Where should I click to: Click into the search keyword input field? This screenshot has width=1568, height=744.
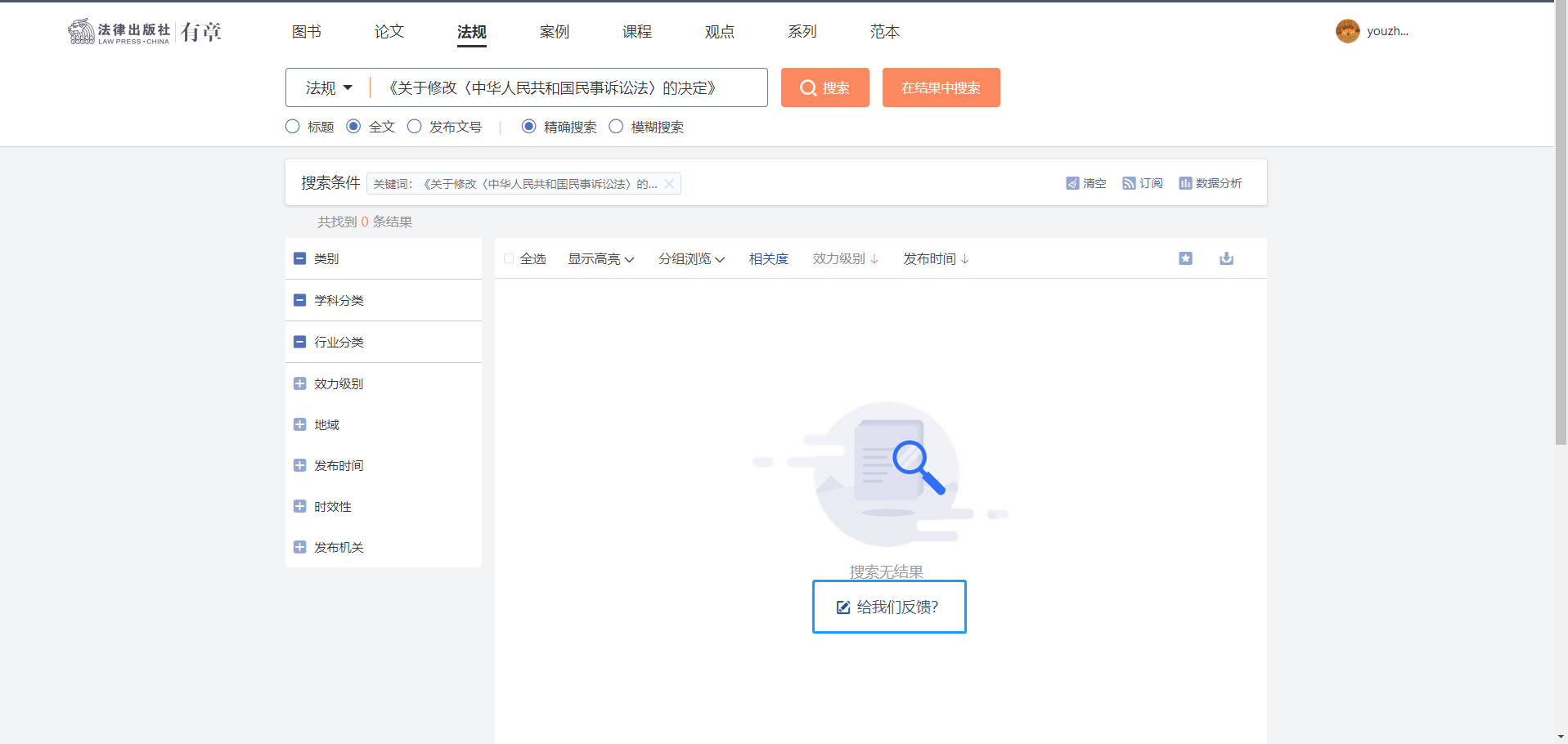point(573,87)
